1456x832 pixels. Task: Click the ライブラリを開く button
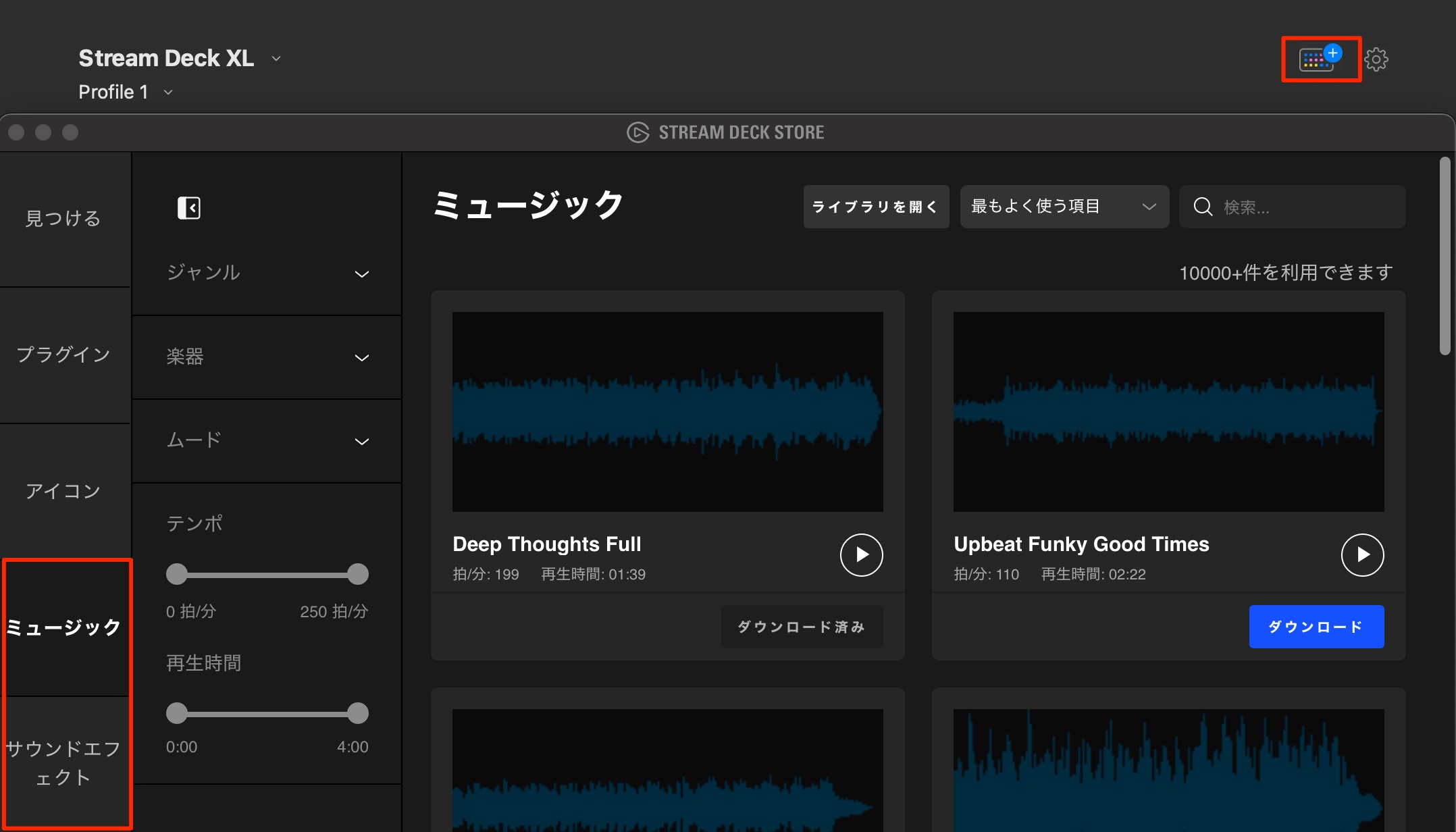[876, 207]
